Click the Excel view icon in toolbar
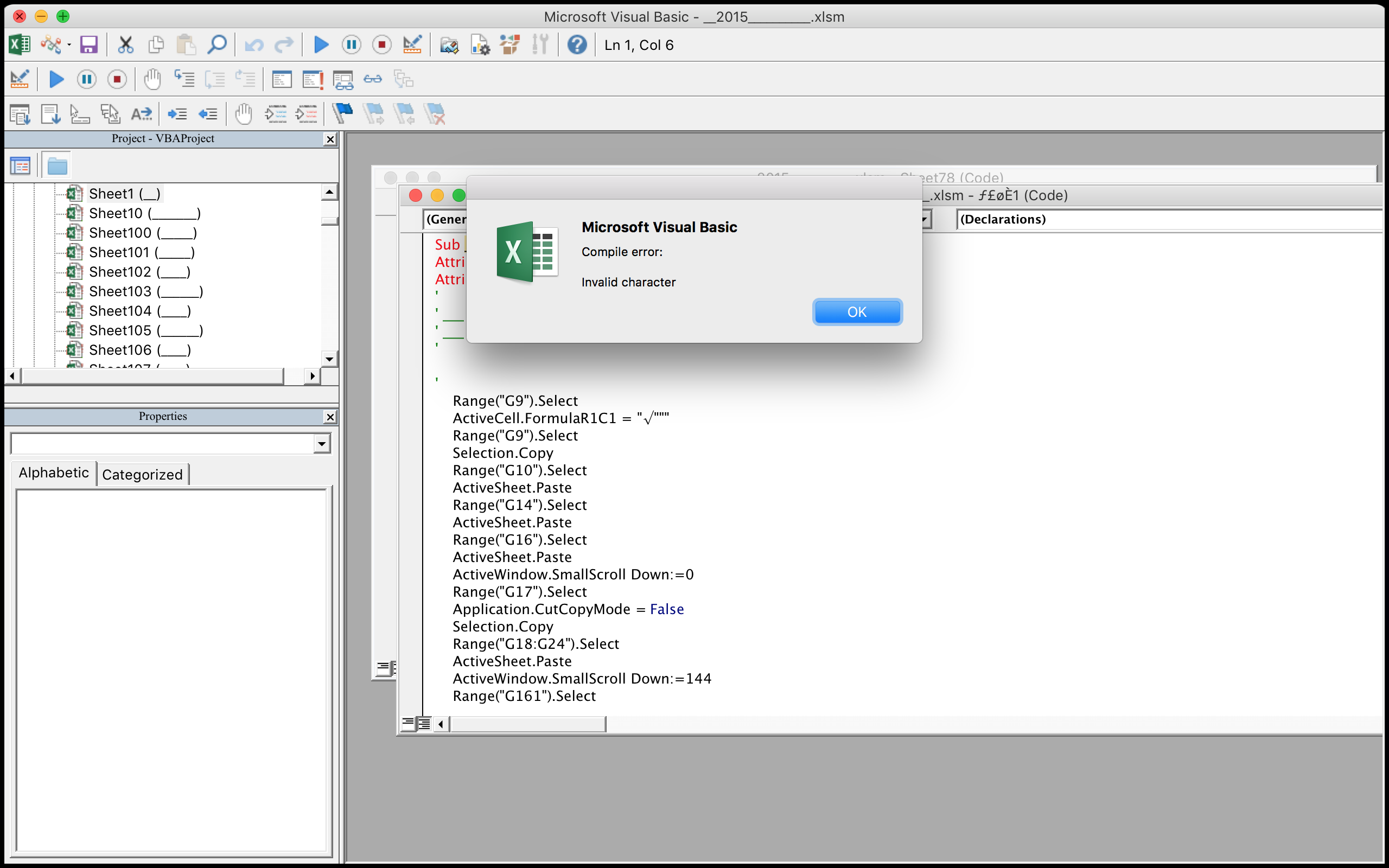1389x868 pixels. coord(20,45)
